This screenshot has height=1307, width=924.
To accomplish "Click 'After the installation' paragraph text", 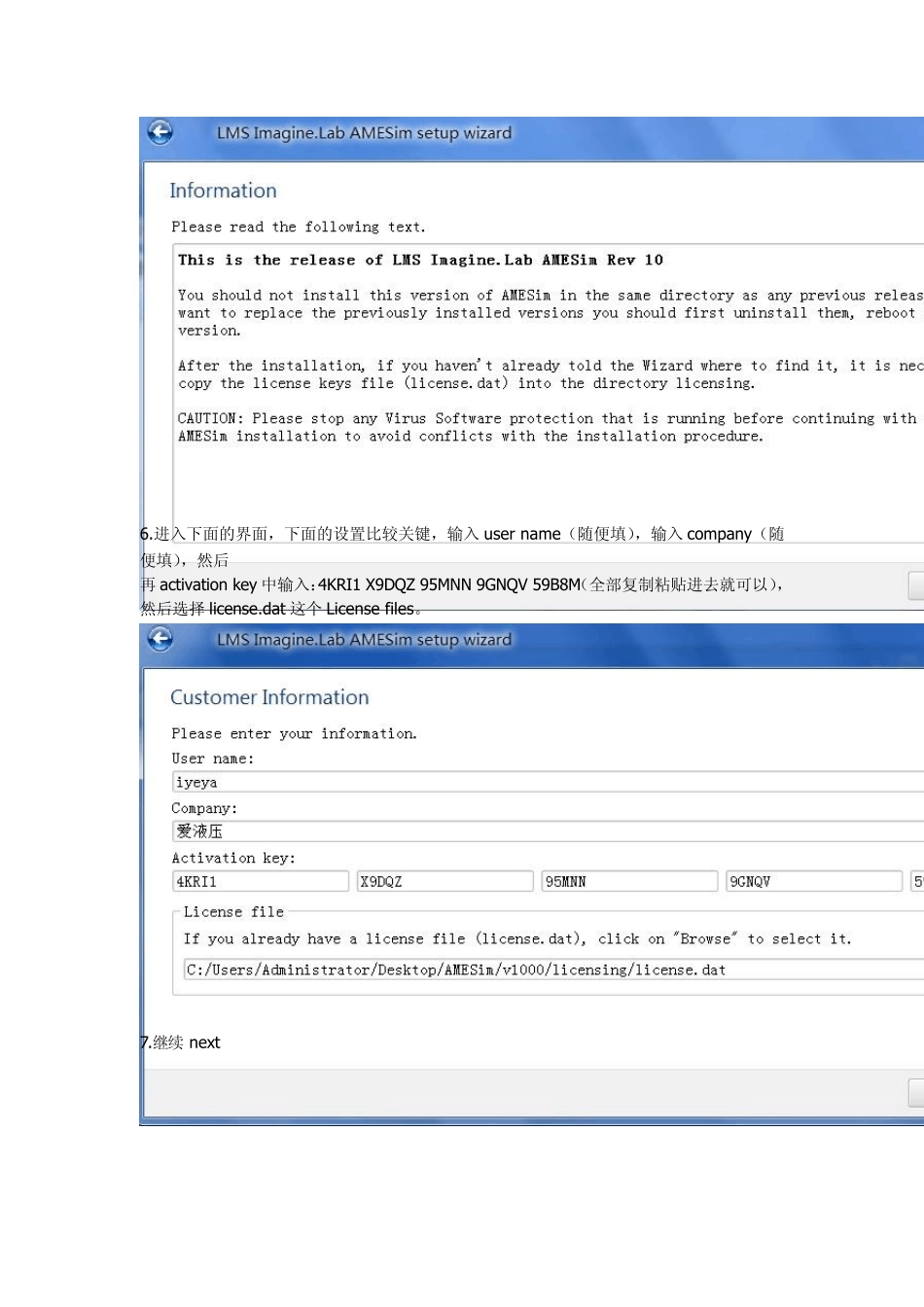I will [551, 374].
